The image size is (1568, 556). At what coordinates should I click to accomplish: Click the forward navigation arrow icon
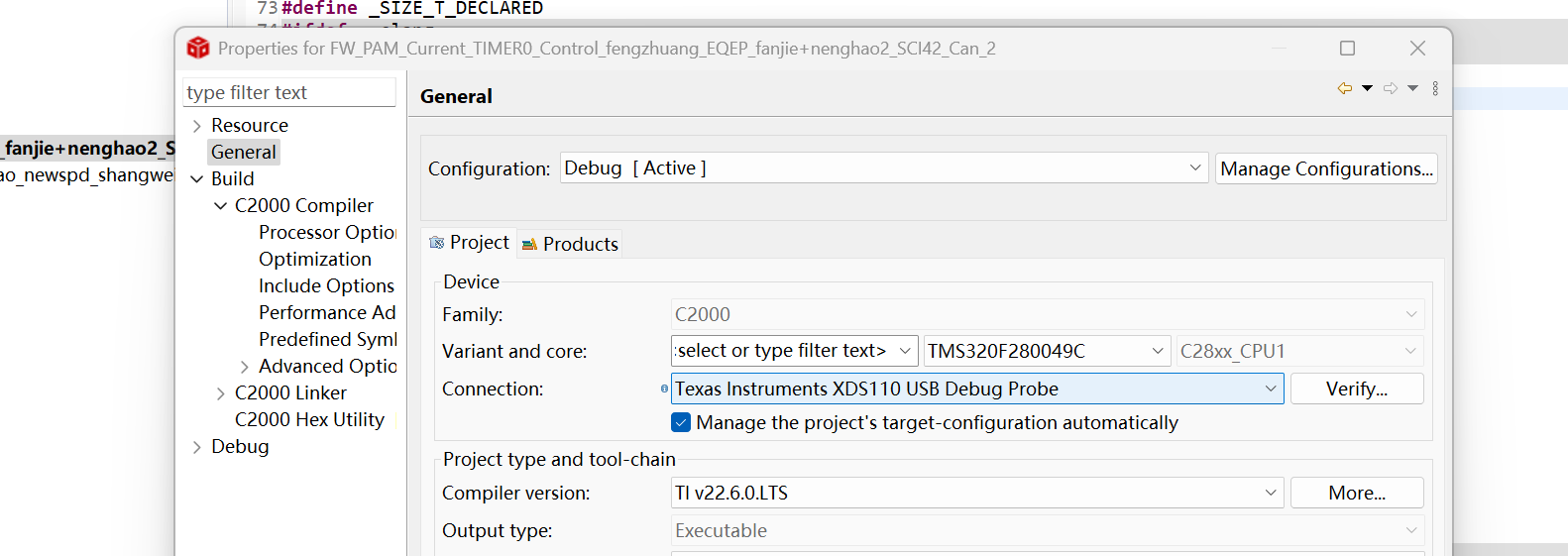click(x=1391, y=88)
